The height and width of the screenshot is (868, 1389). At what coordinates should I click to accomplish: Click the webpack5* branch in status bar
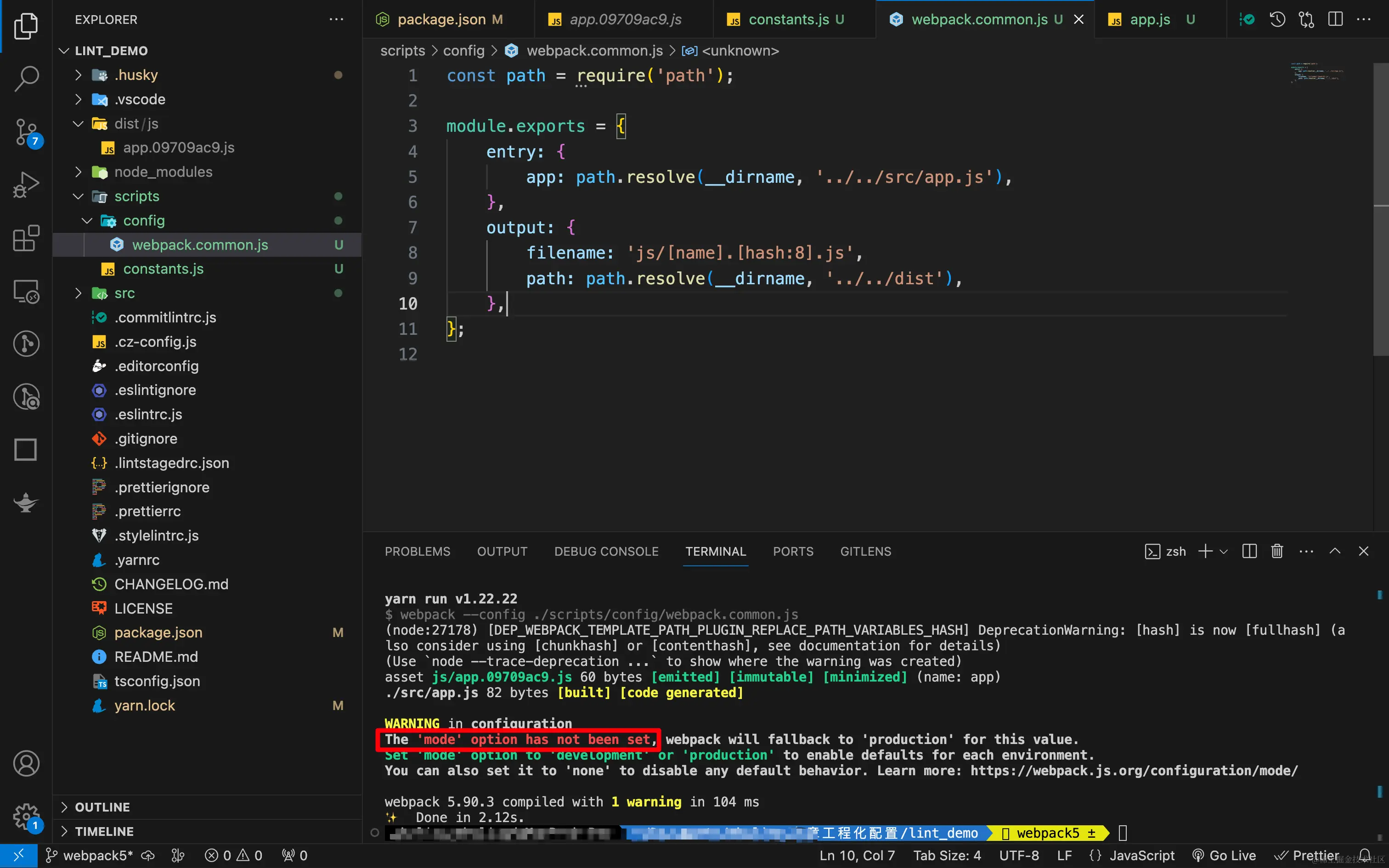click(x=90, y=855)
